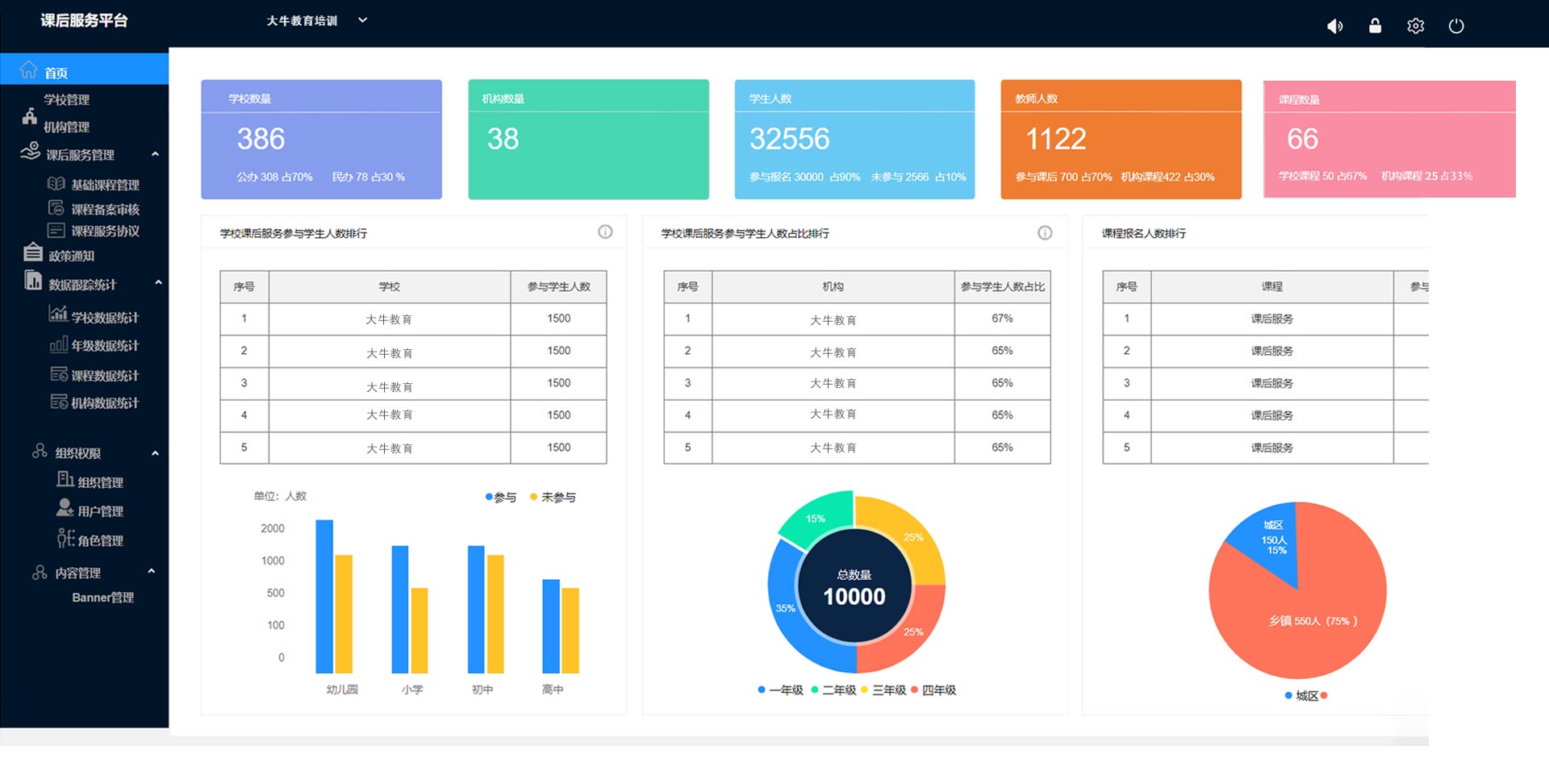Click info icon on 参与学生人数排行 panel
Image resolution: width=1549 pixels, height=784 pixels.
pyautogui.click(x=605, y=232)
